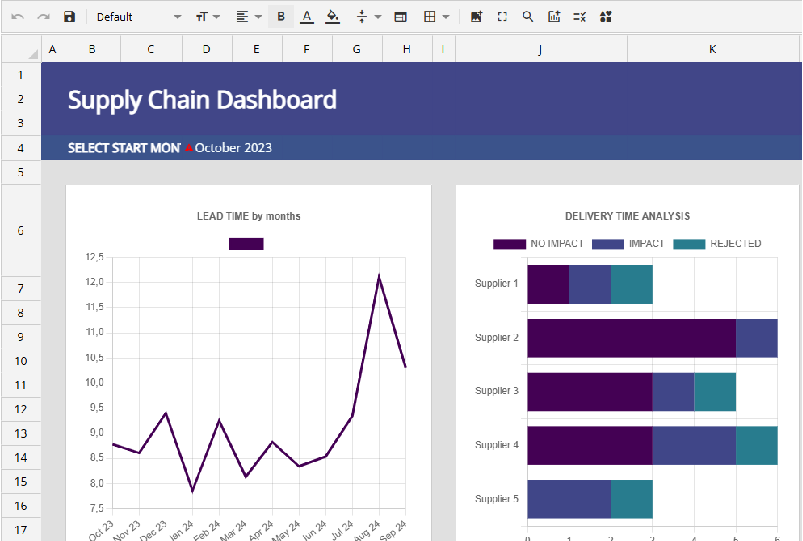Click the merge cells icon
803x541 pixels.
pos(400,17)
